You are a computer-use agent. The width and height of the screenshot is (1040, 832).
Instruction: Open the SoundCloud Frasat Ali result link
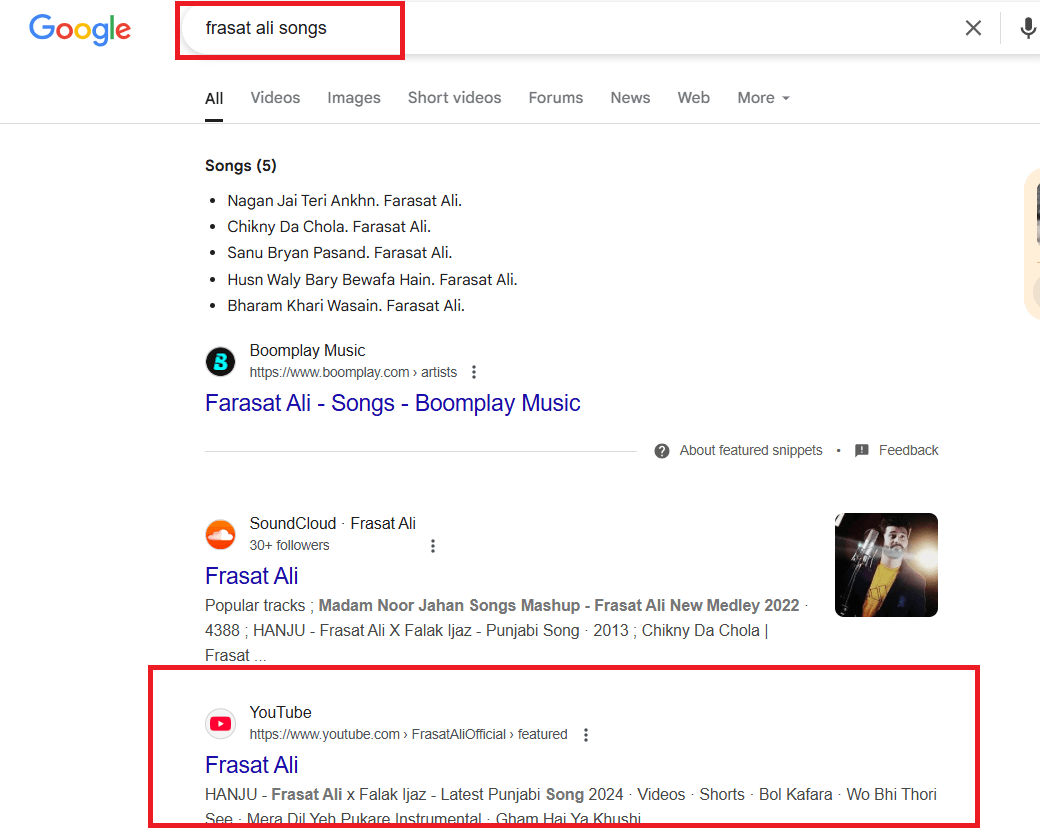coord(251,576)
